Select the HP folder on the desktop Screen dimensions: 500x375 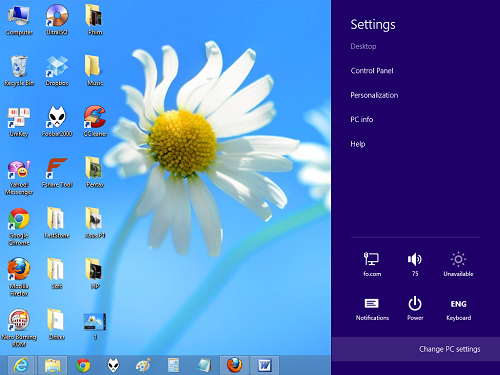[x=95, y=273]
